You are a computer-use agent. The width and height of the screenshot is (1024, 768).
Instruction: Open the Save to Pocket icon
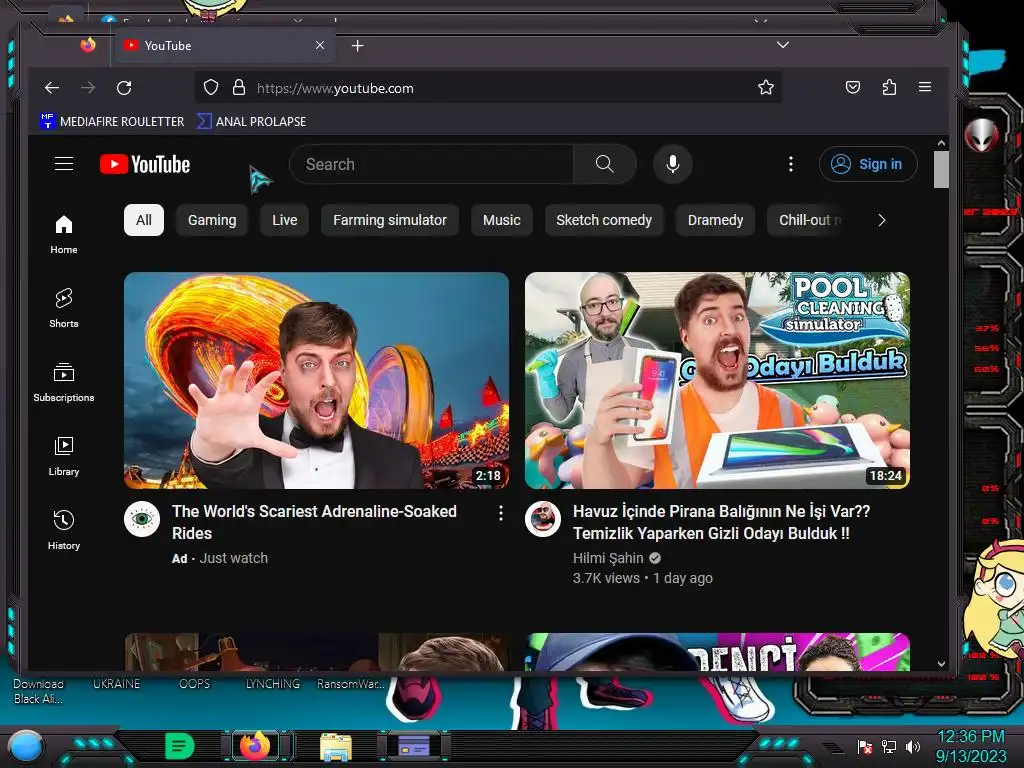point(853,88)
